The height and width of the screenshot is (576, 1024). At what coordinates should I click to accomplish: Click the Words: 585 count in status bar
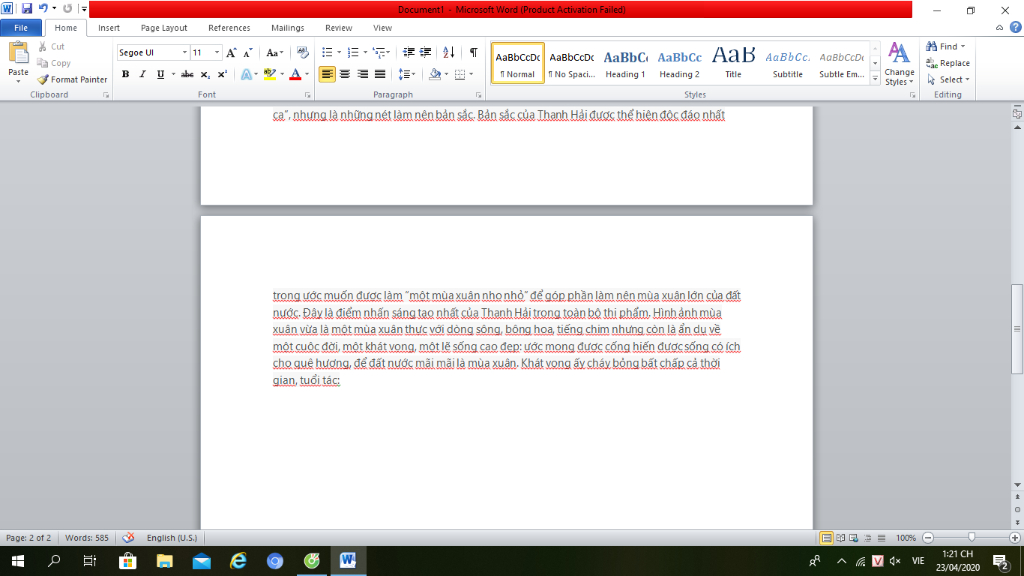[87, 537]
